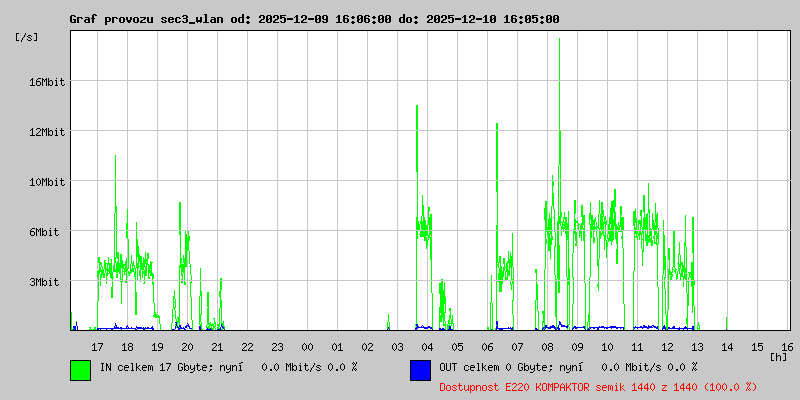Click the blue OUT legend color swatch

420,370
